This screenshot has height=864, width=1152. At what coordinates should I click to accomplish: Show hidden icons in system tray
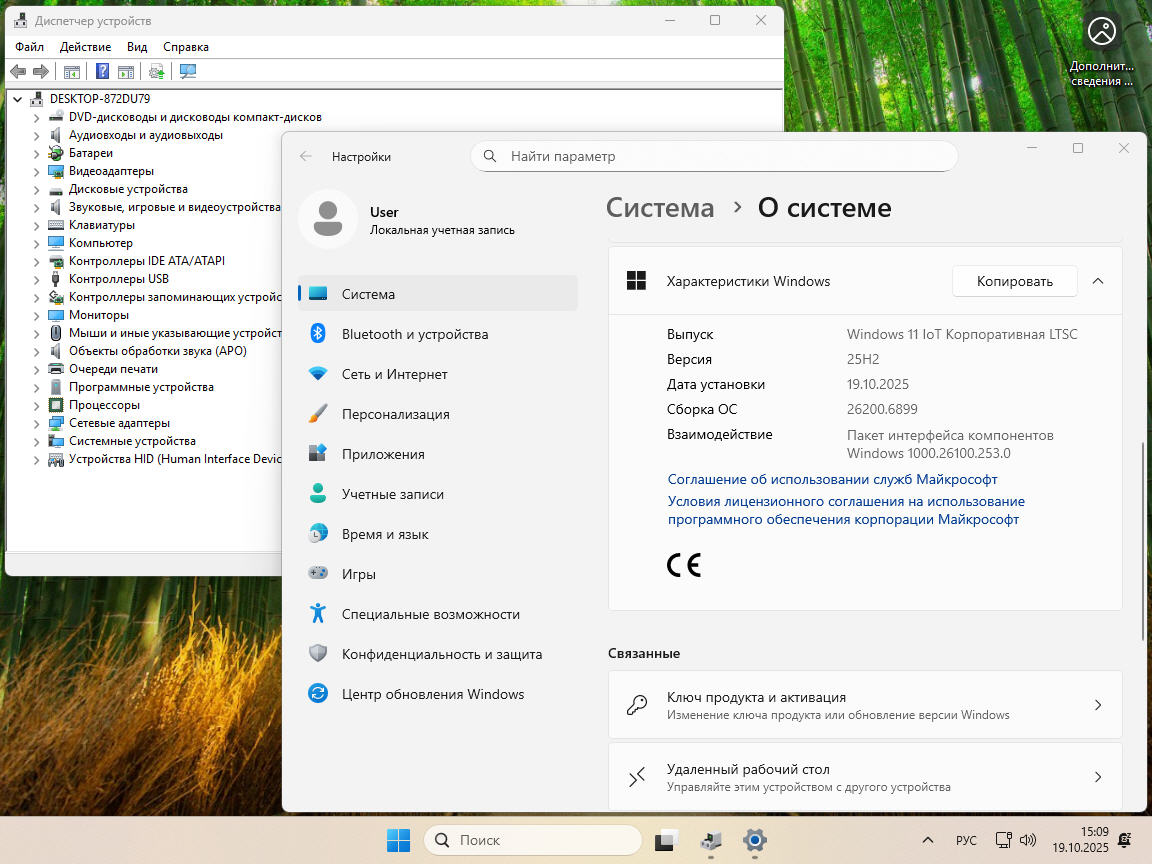click(x=927, y=840)
